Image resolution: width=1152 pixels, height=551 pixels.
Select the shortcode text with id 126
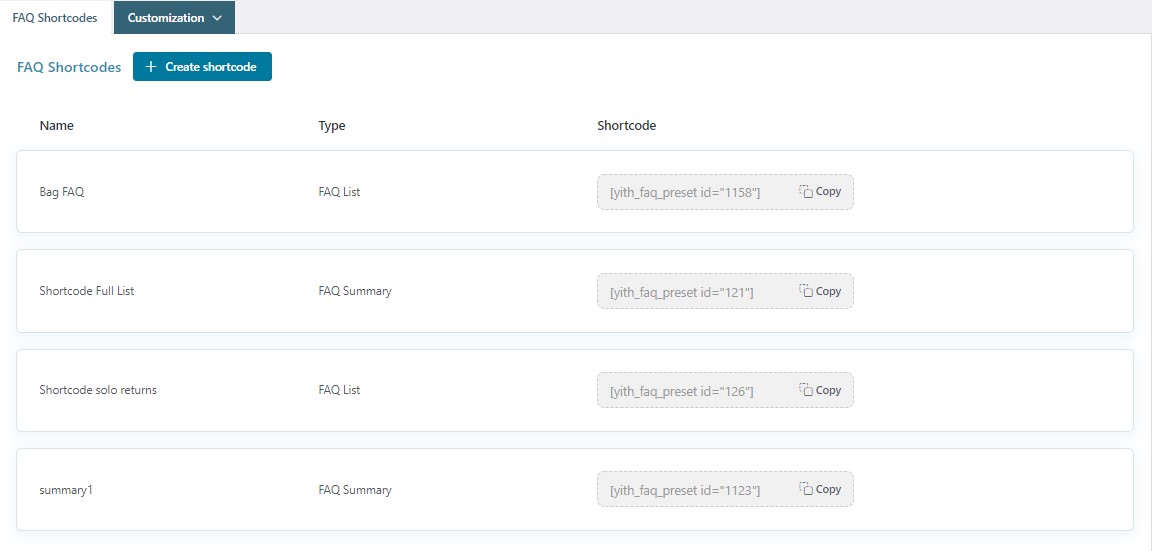pos(681,391)
